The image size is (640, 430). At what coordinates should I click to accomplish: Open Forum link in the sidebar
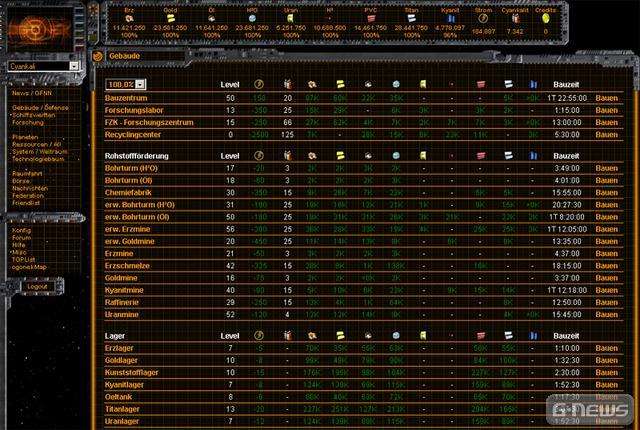[x=21, y=237]
